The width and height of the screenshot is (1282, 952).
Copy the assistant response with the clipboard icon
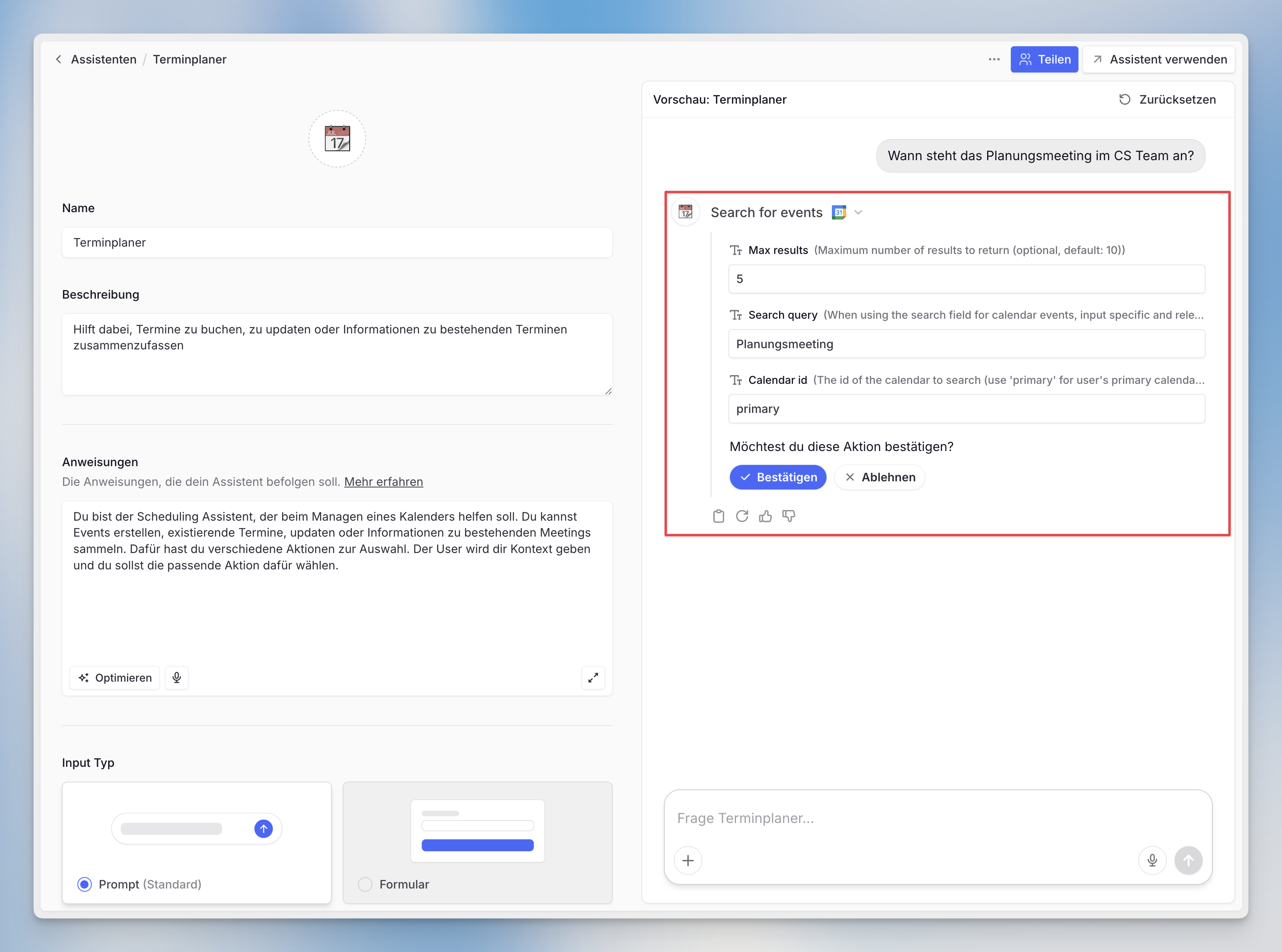point(718,516)
